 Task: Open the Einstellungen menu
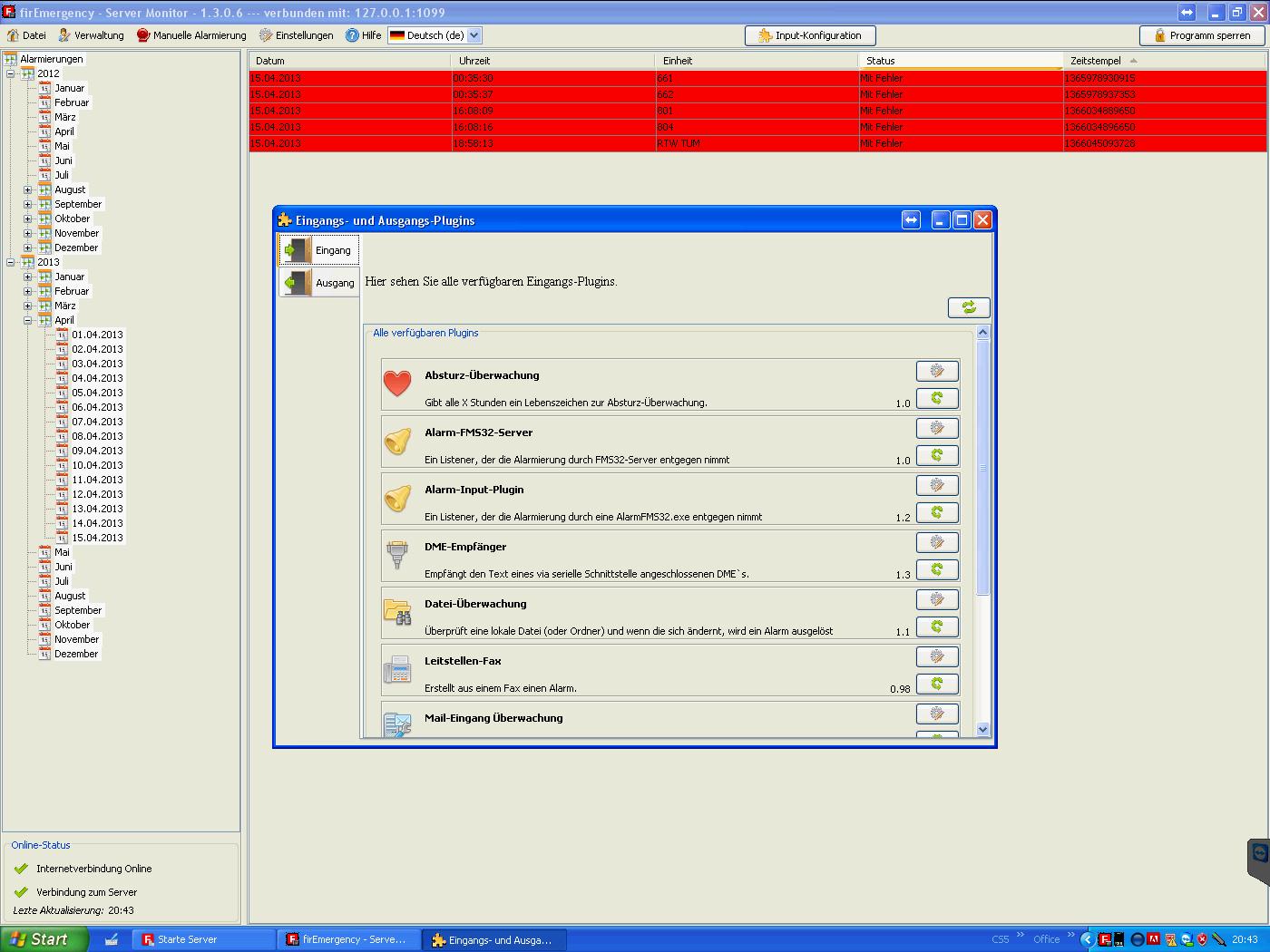pos(296,35)
